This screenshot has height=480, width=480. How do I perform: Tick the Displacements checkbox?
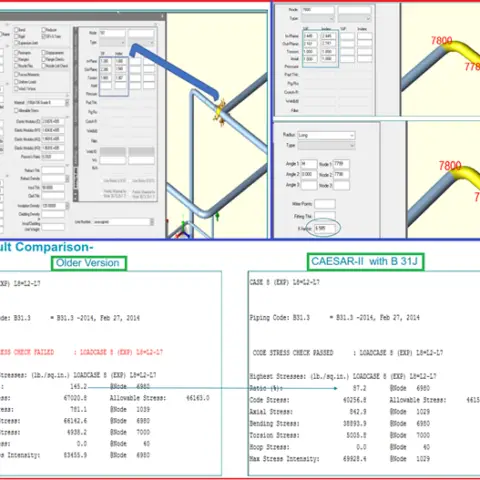point(43,53)
